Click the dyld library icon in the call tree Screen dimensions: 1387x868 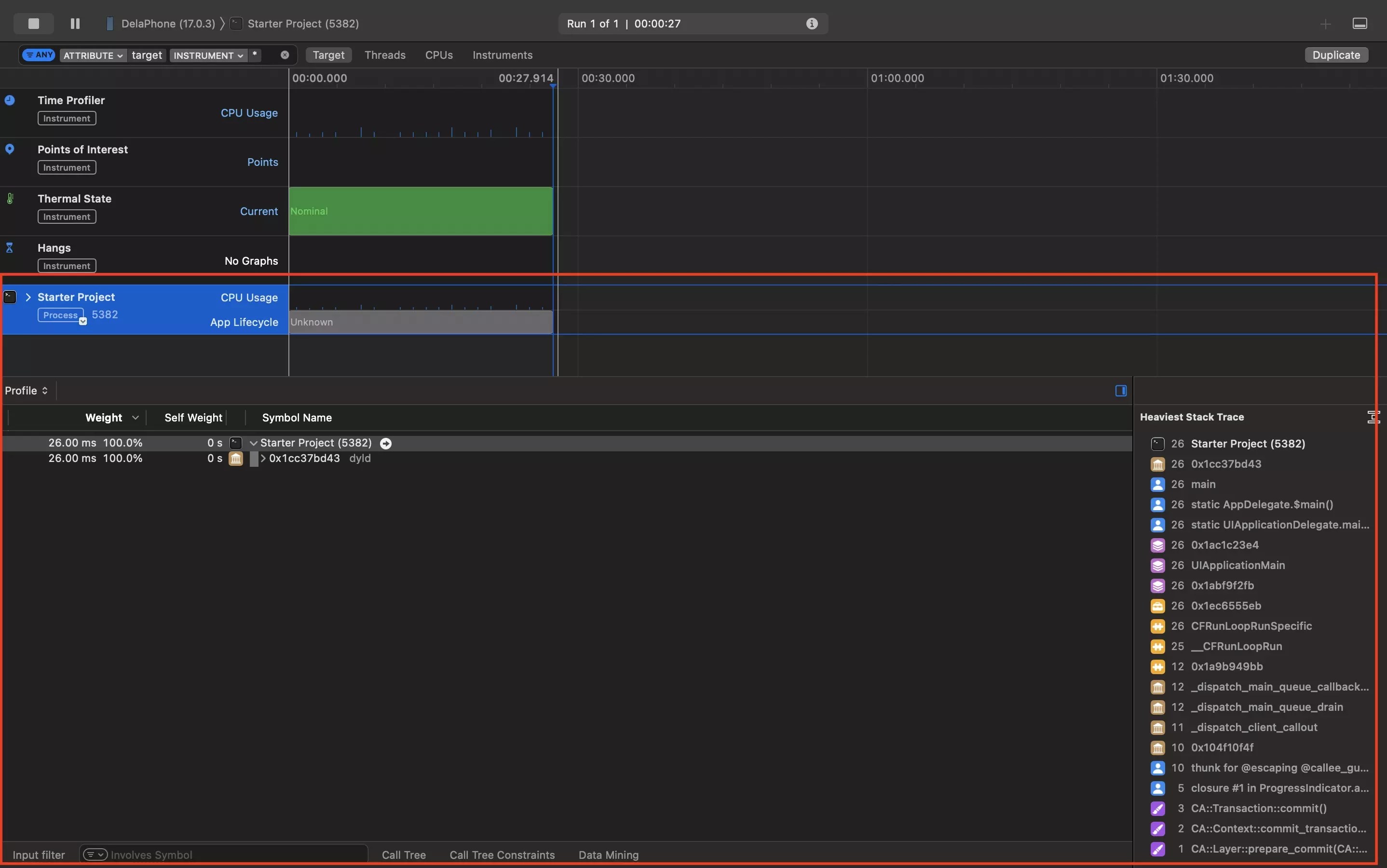[235, 459]
